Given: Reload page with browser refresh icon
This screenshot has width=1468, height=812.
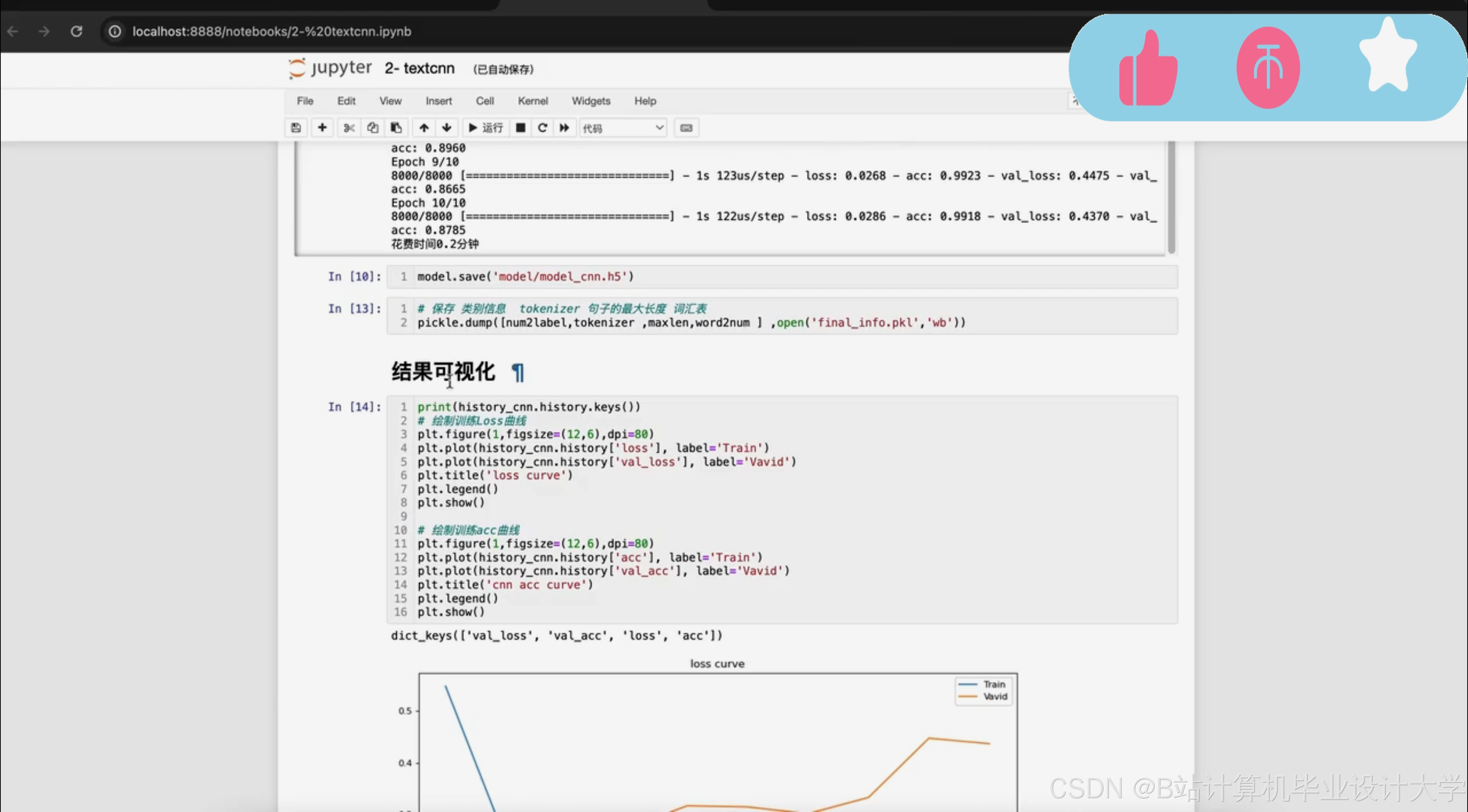Looking at the screenshot, I should click(76, 31).
